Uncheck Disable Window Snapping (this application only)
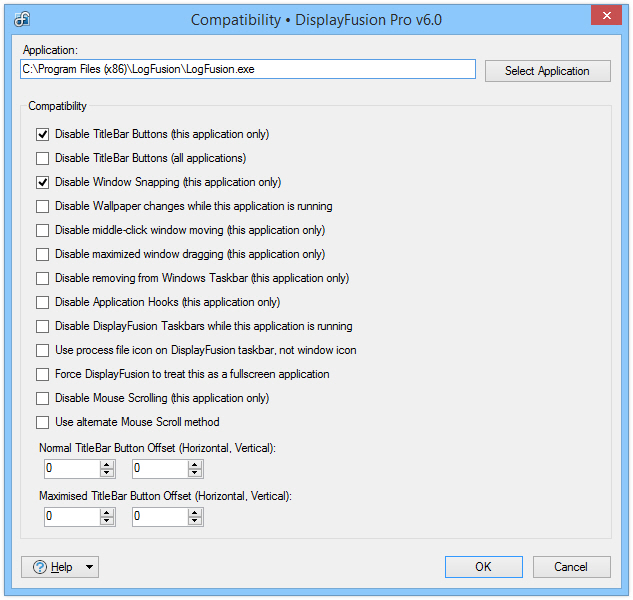633x600 pixels. 42,182
